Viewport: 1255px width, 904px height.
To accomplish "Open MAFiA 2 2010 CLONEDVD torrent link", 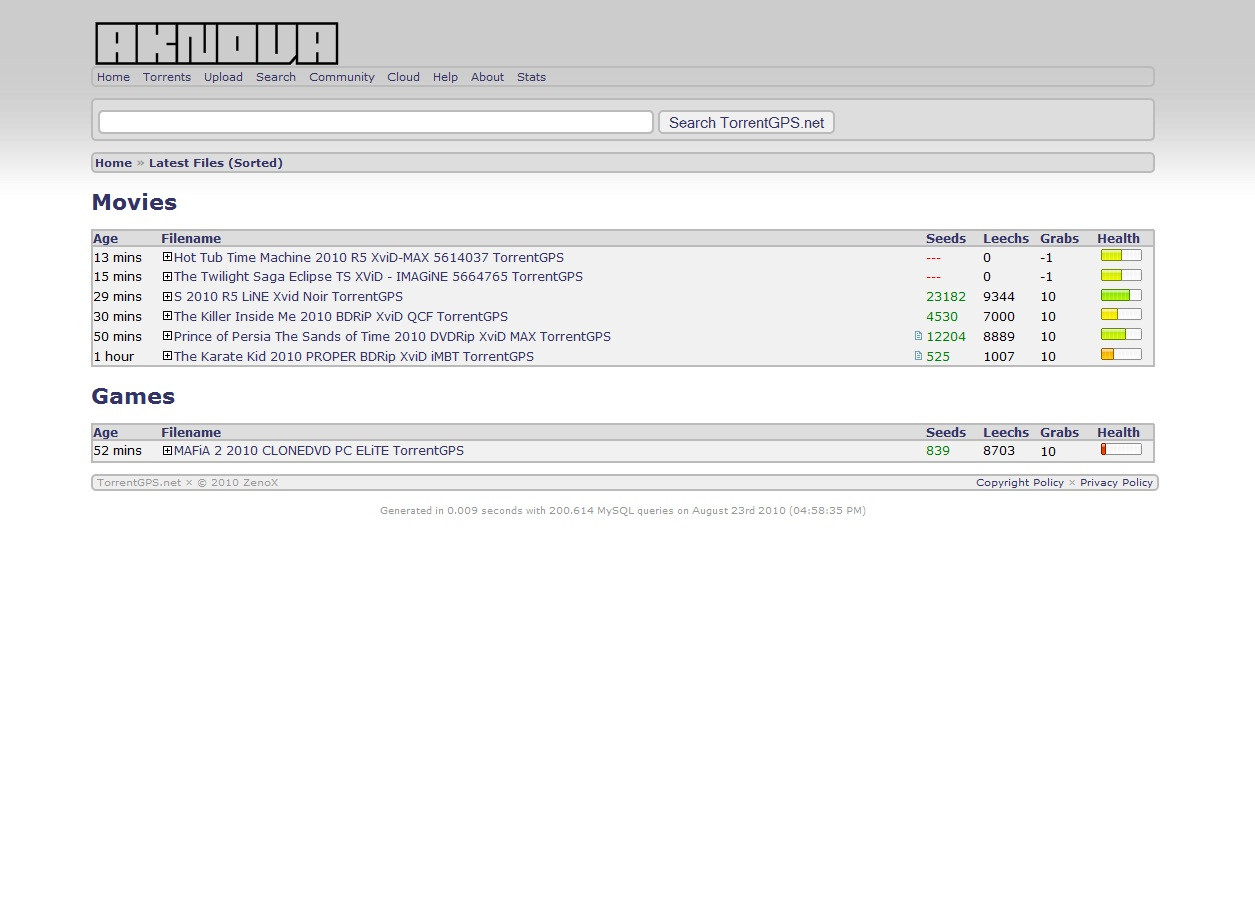I will 319,450.
